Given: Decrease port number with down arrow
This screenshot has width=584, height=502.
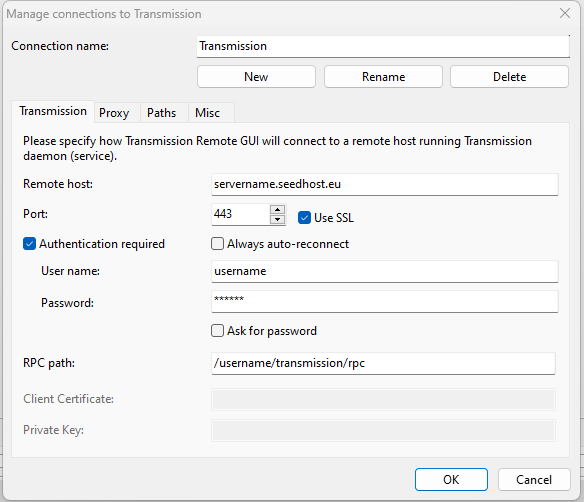Looking at the screenshot, I should point(277,219).
